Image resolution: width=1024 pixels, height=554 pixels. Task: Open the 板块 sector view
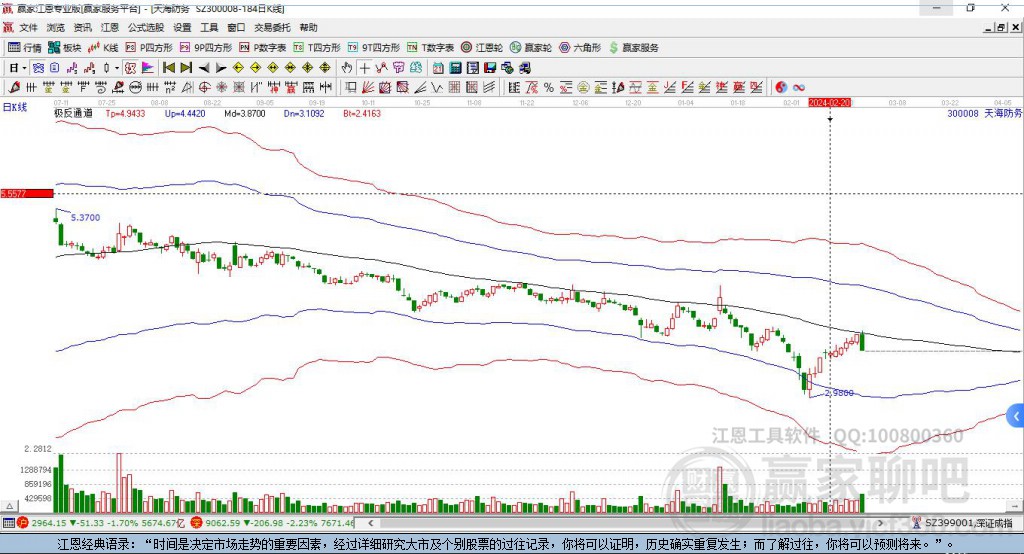(x=65, y=48)
